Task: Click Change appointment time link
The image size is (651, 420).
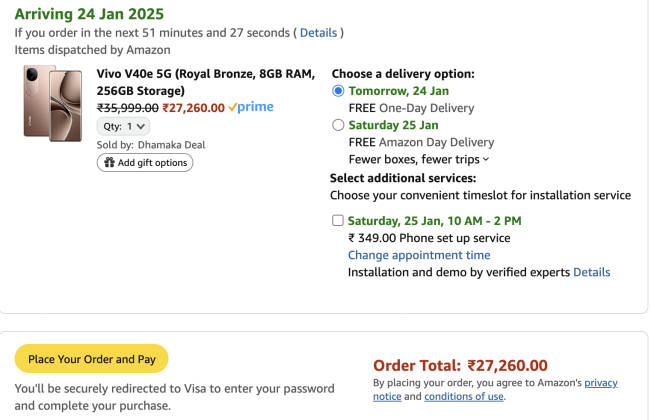Action: point(418,255)
